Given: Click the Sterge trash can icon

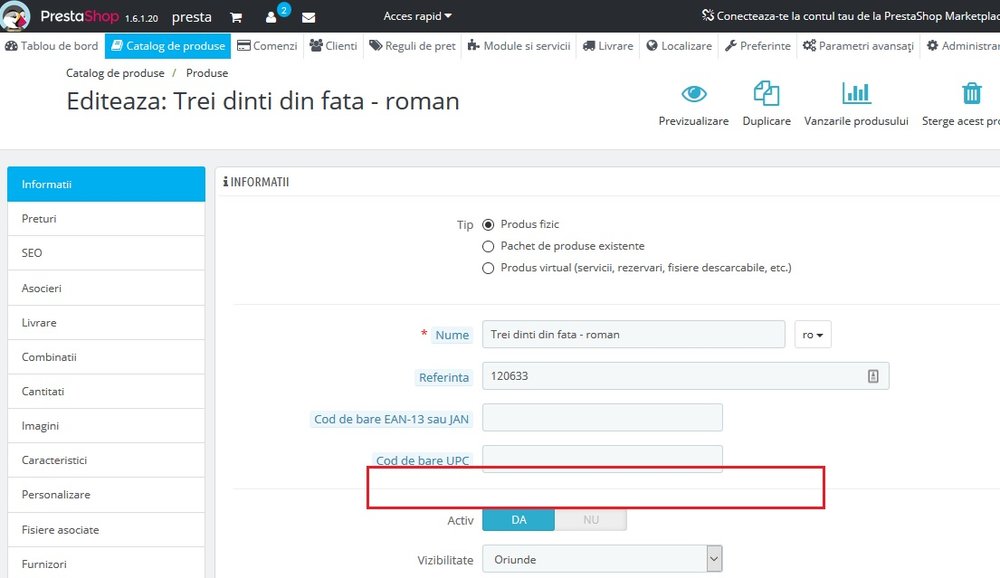Looking at the screenshot, I should point(971,93).
